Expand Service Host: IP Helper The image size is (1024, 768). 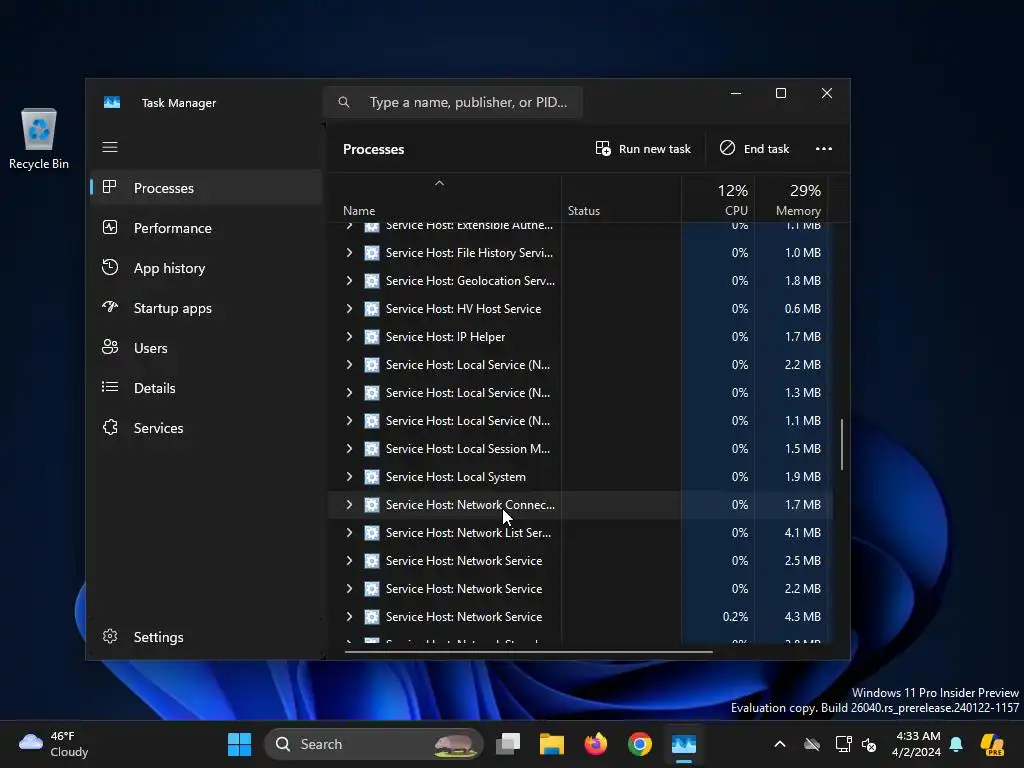coord(349,337)
